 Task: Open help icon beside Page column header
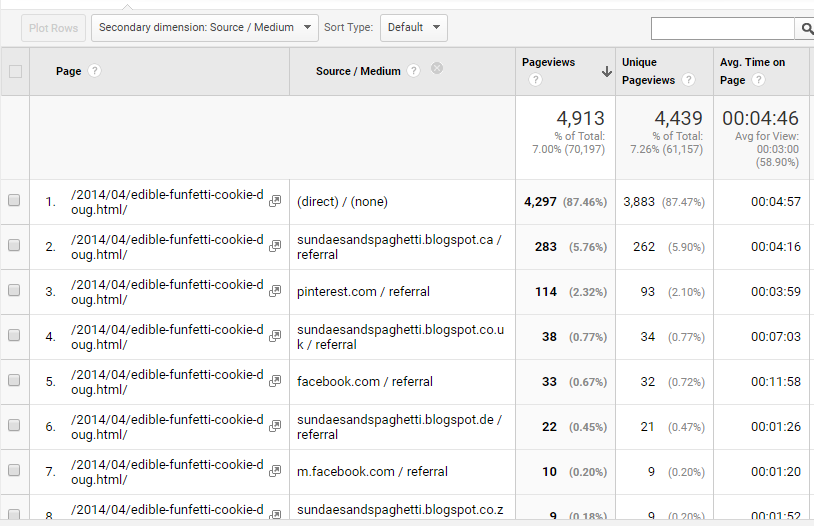pos(95,71)
